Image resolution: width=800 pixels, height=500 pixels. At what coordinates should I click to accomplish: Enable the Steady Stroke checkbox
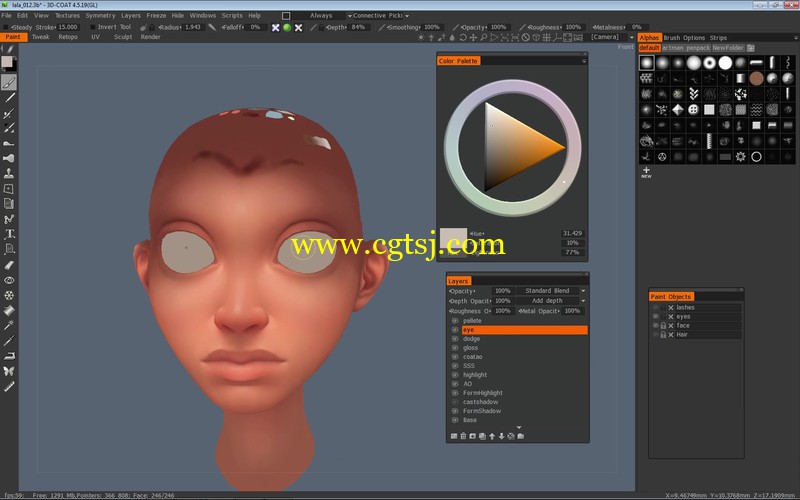pos(6,27)
